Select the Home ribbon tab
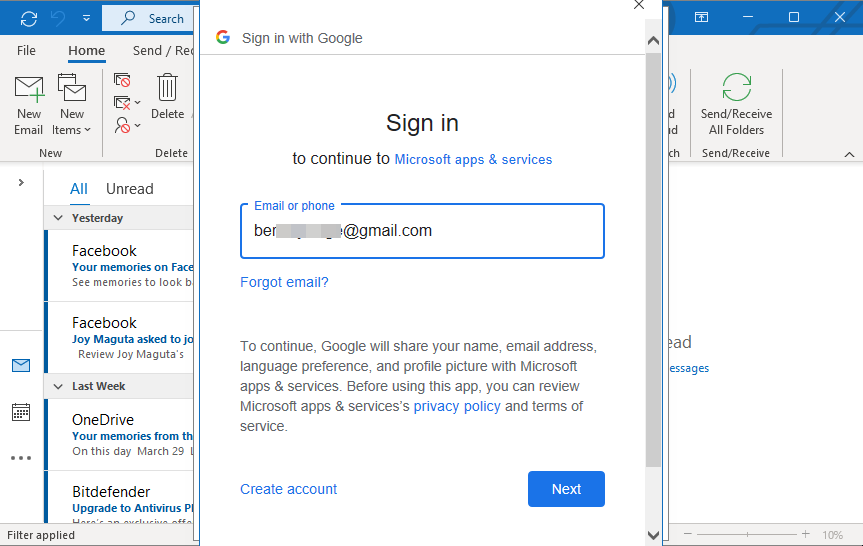Screen dimensions: 863x546 coord(86,51)
